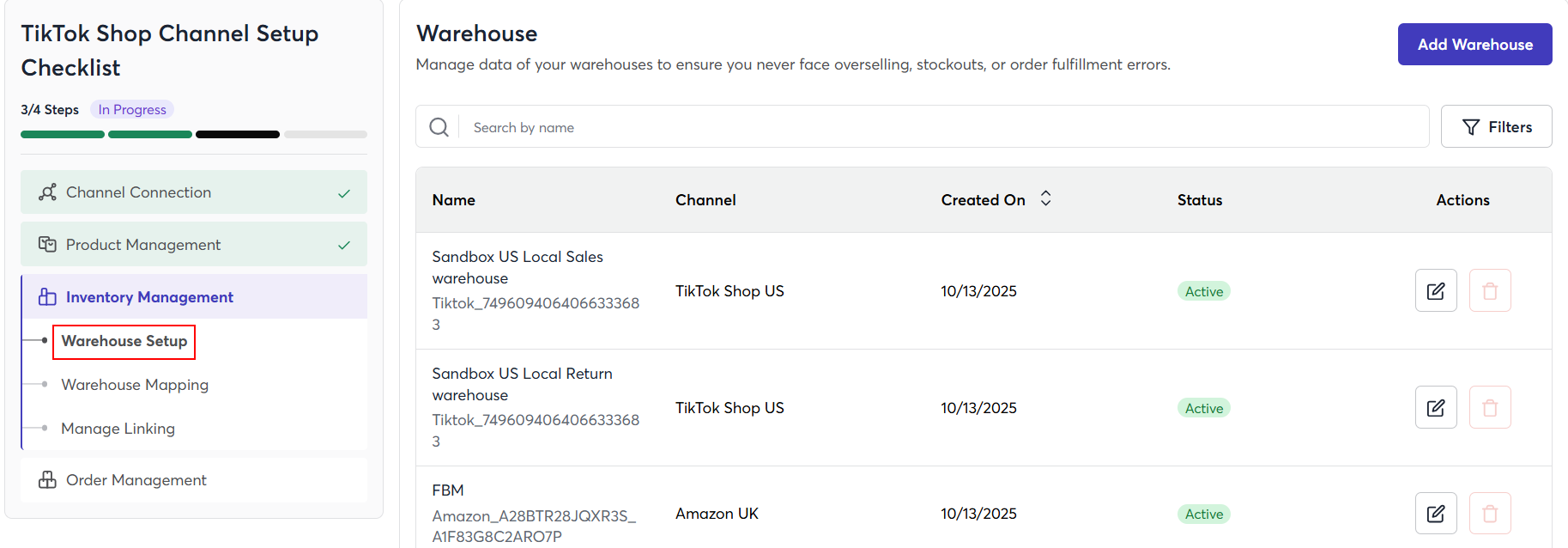Expand the Product Management step
Screen dimensions: 1568x548
194,245
